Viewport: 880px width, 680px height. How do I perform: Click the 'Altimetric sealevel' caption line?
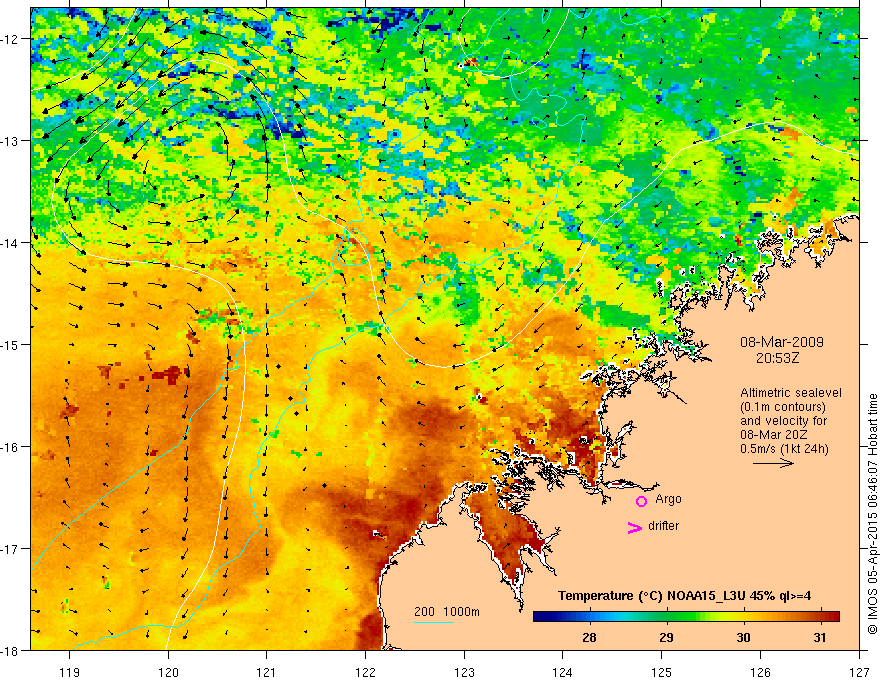click(791, 393)
